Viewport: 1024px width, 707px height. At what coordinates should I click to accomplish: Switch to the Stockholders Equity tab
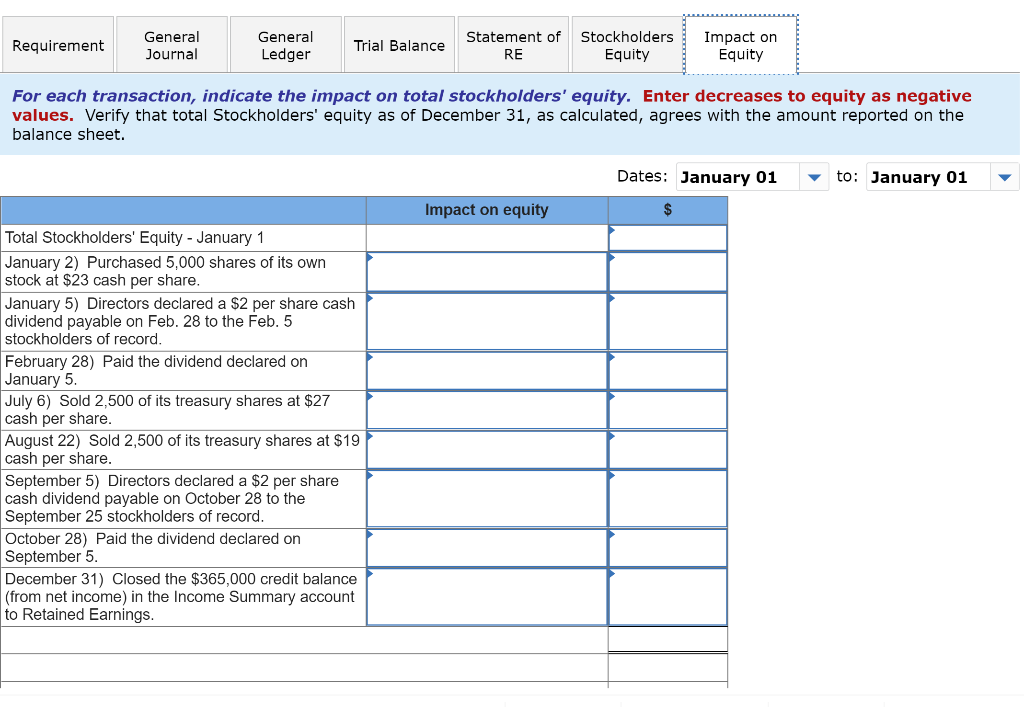[x=627, y=45]
